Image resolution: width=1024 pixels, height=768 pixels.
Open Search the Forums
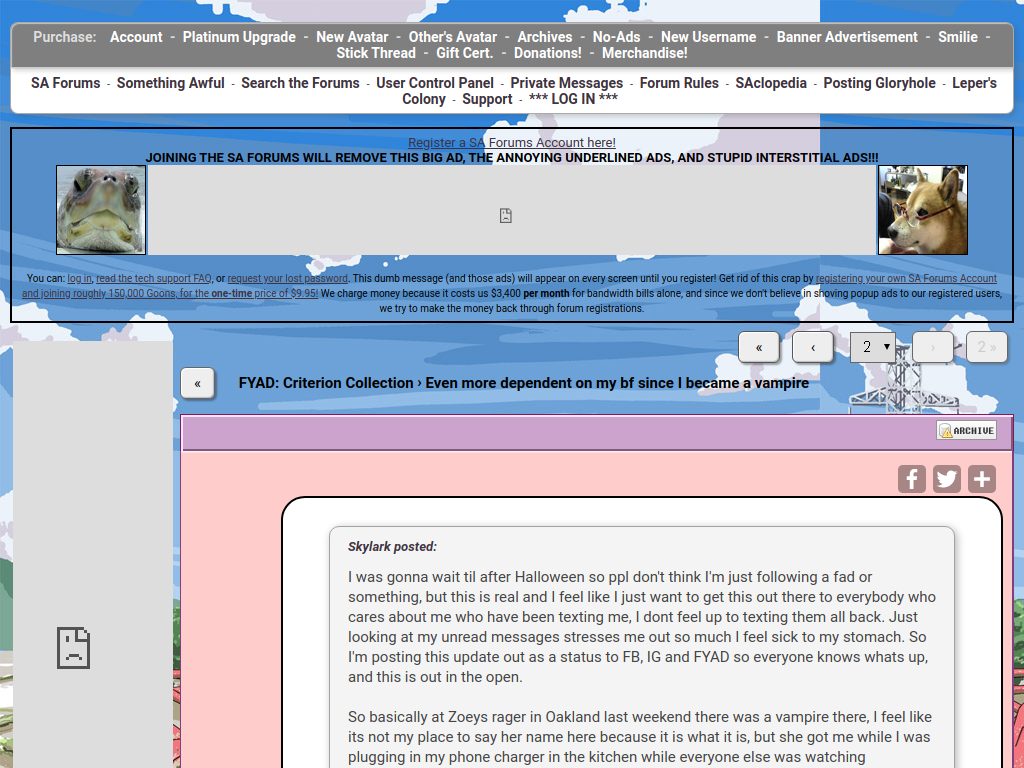pyautogui.click(x=300, y=83)
